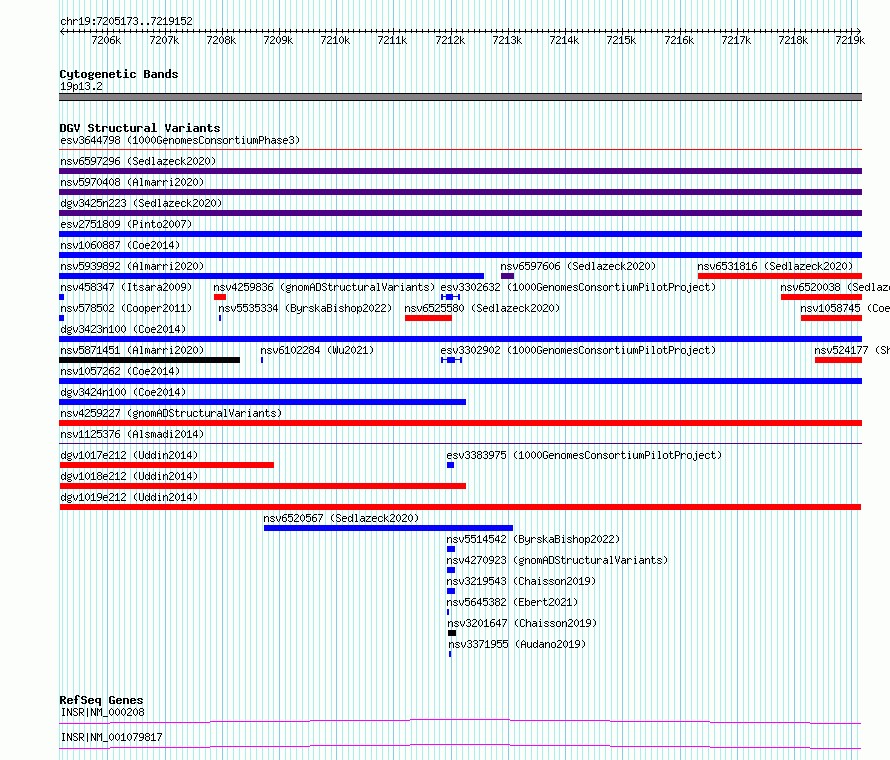This screenshot has width=890, height=760.
Task: Click the red nsv6531816 (Sedlazeck2020) bar
Action: click(780, 276)
